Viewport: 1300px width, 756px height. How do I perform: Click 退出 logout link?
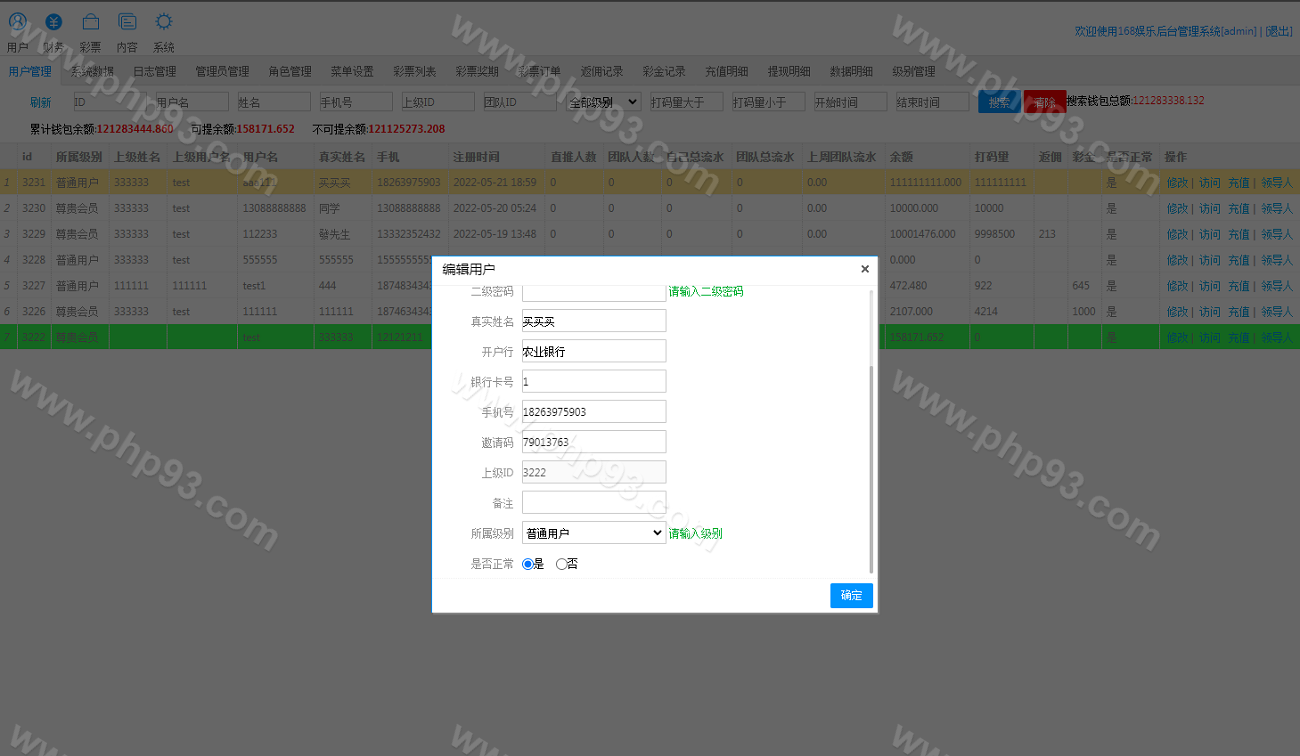(x=1279, y=32)
